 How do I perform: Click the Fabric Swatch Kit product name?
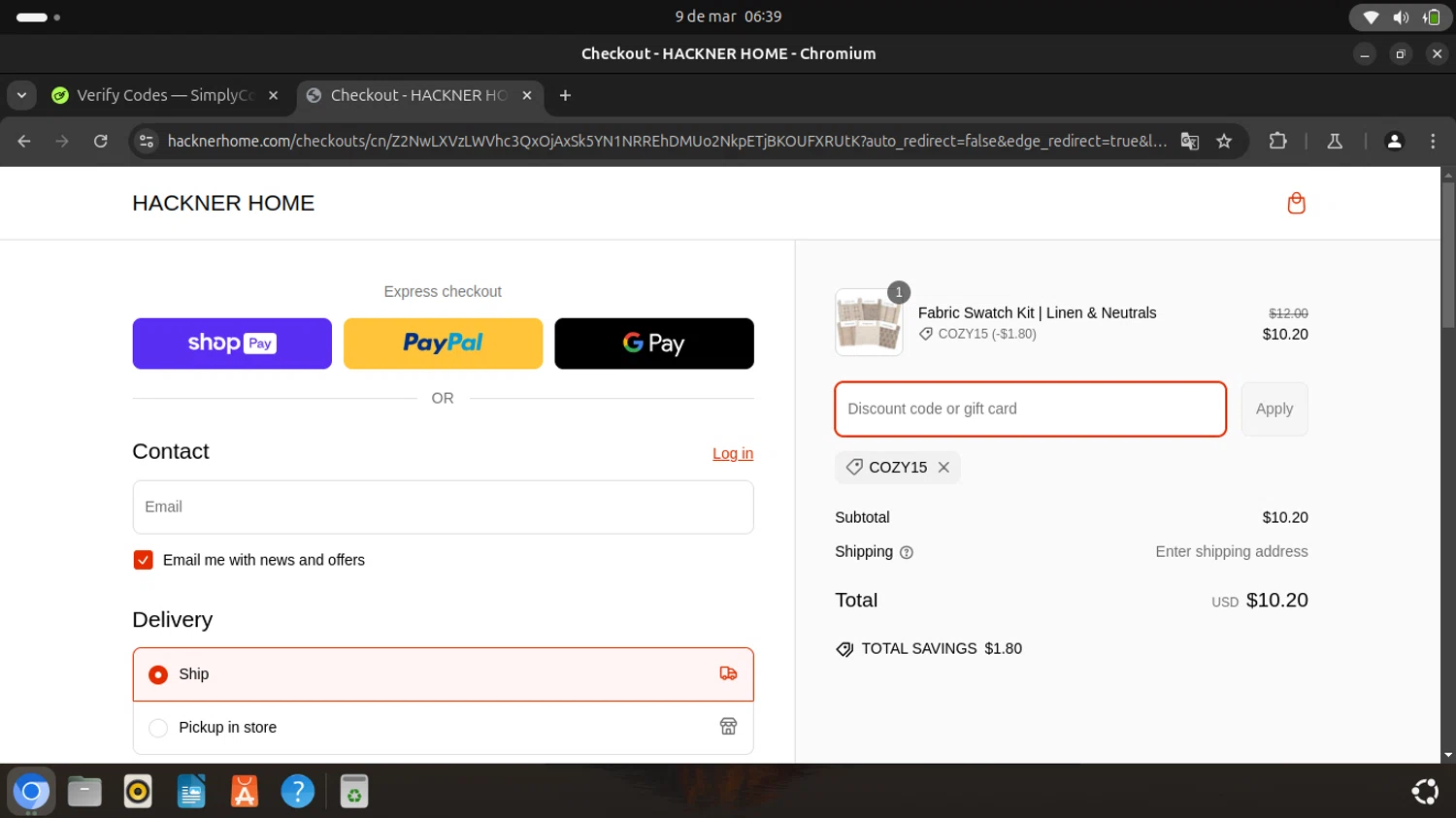point(1038,312)
